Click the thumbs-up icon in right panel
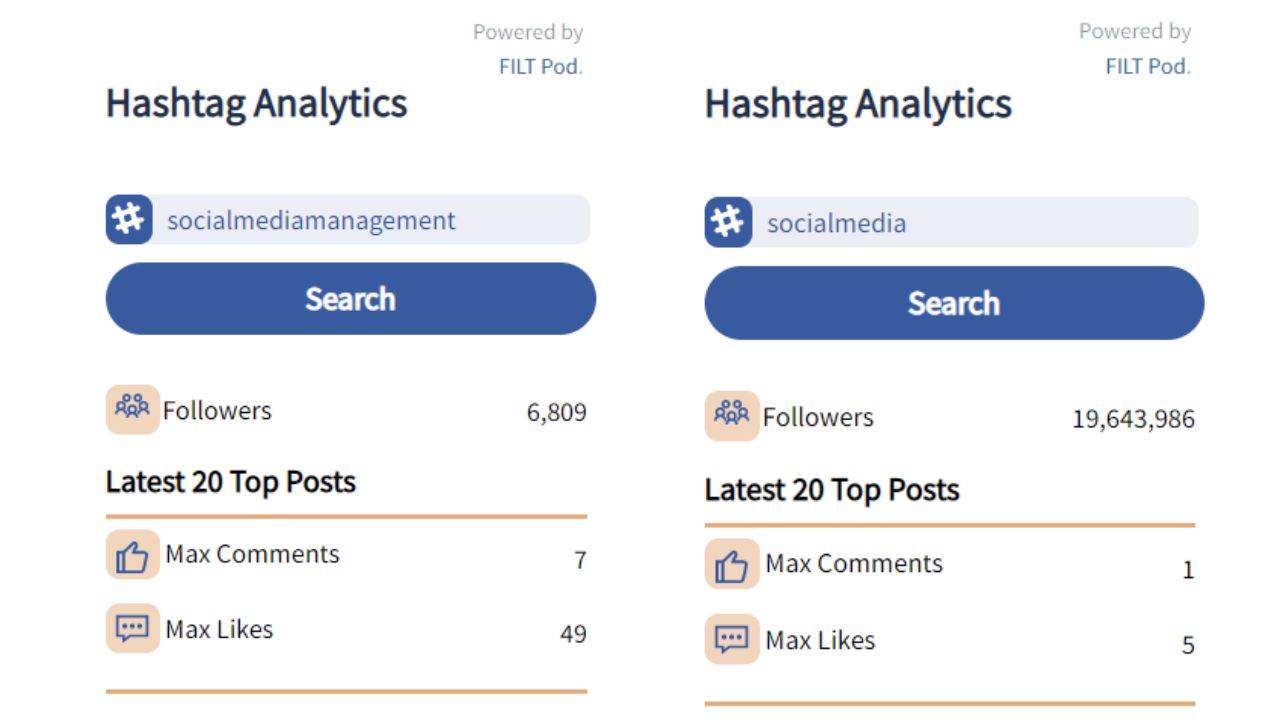Viewport: 1280px width, 720px height. [x=732, y=564]
